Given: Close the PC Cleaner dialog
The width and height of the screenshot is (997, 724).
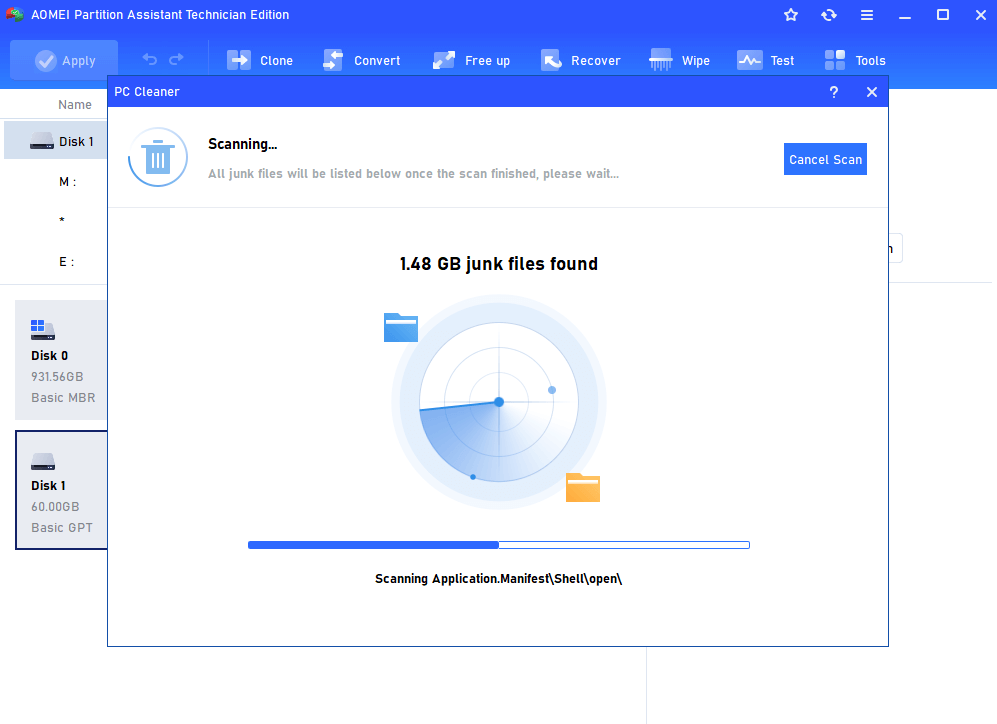Looking at the screenshot, I should [x=872, y=92].
